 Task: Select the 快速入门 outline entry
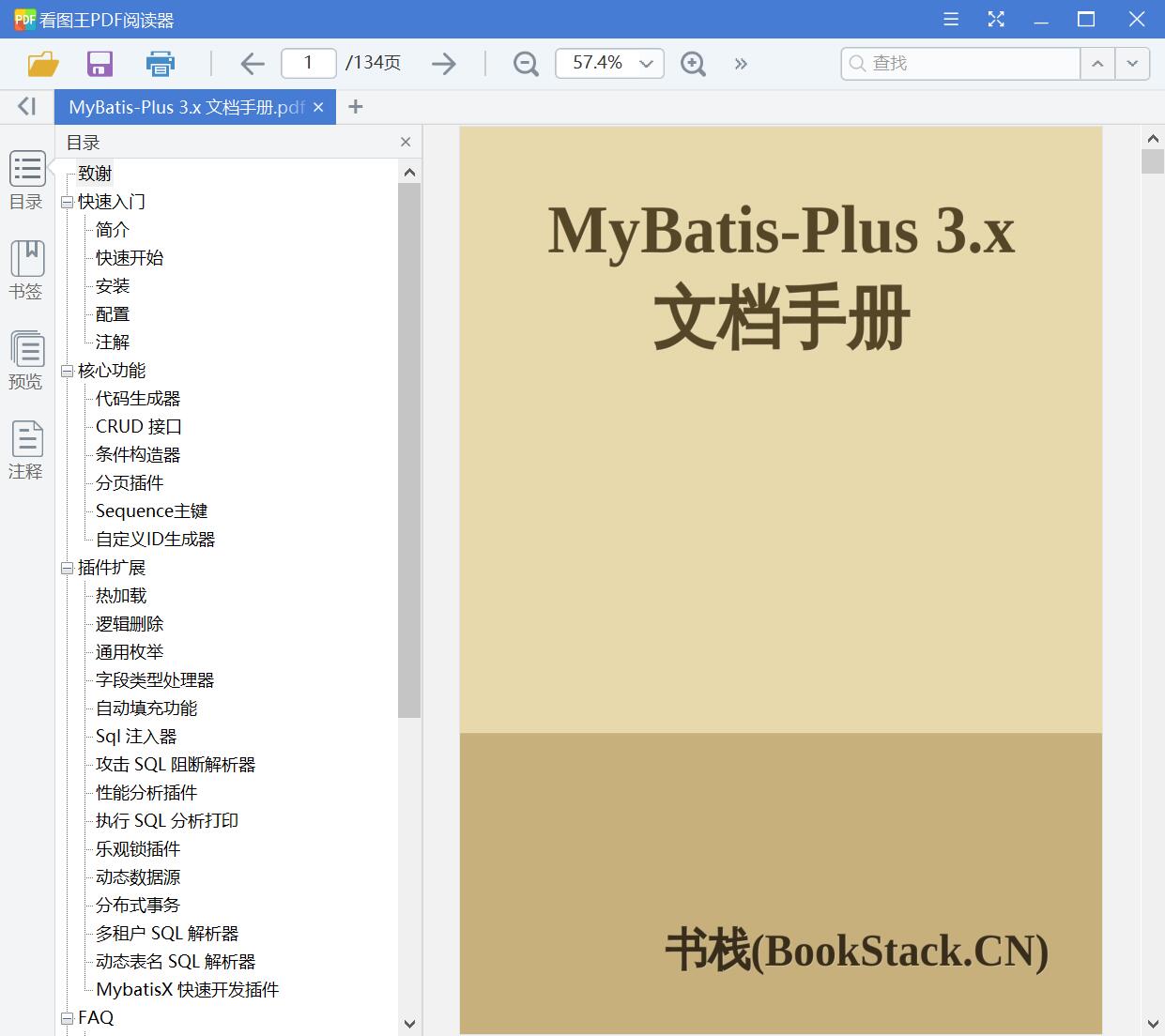[x=112, y=202]
